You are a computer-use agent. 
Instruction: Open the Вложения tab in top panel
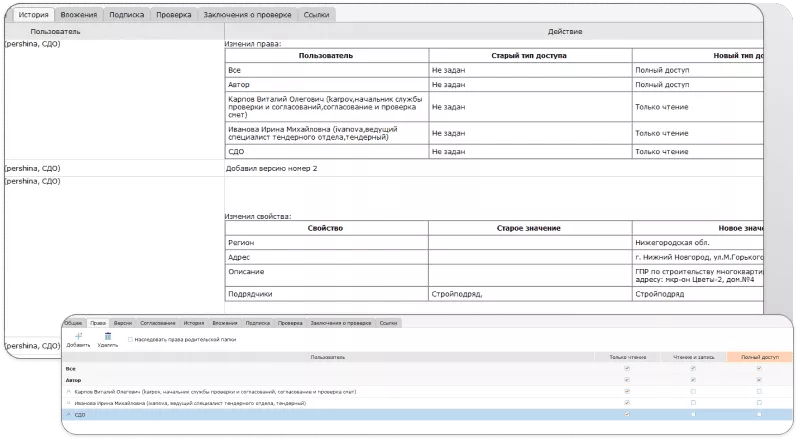click(78, 17)
